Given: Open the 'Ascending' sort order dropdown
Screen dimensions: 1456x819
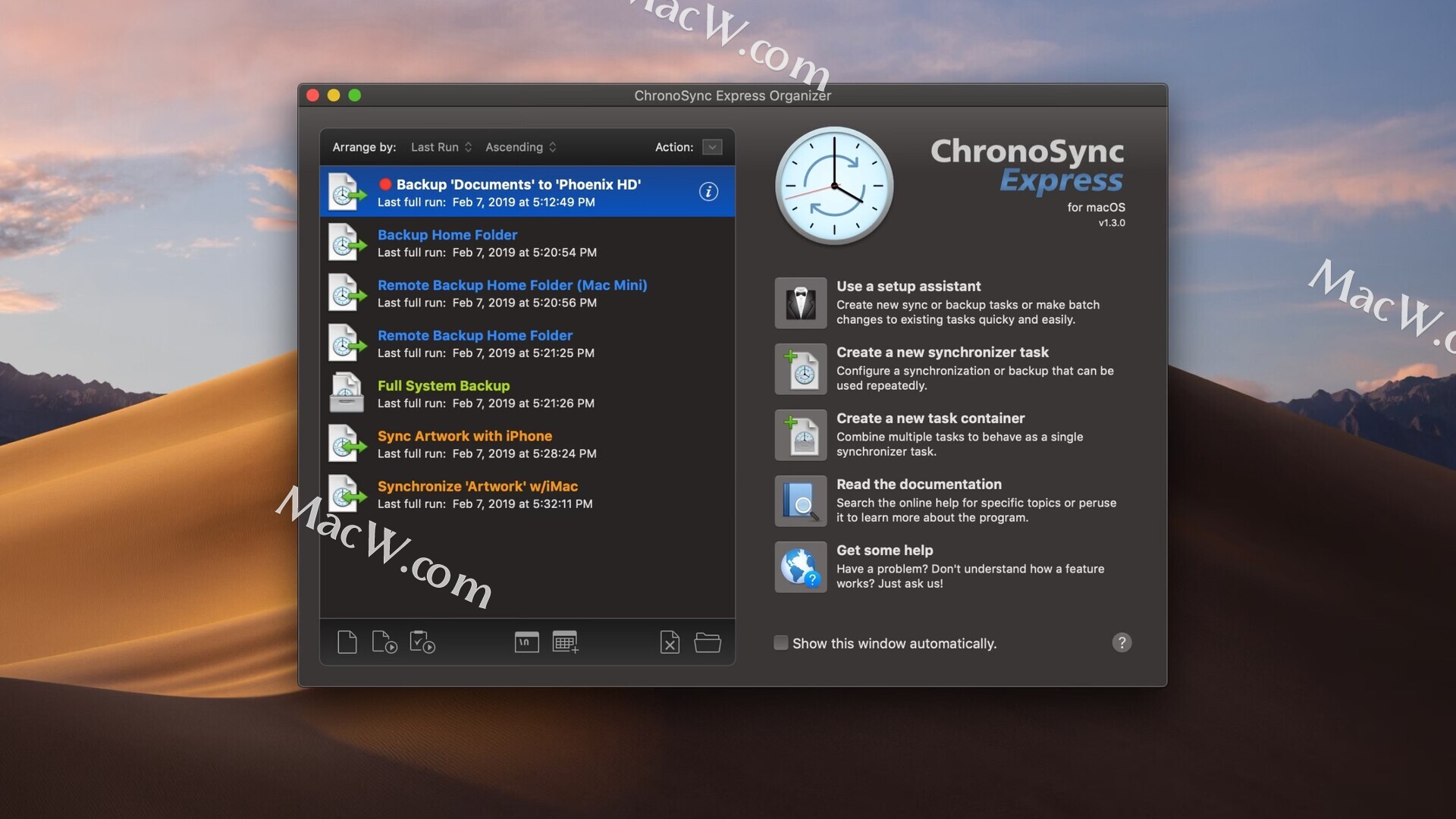Looking at the screenshot, I should coord(521,147).
